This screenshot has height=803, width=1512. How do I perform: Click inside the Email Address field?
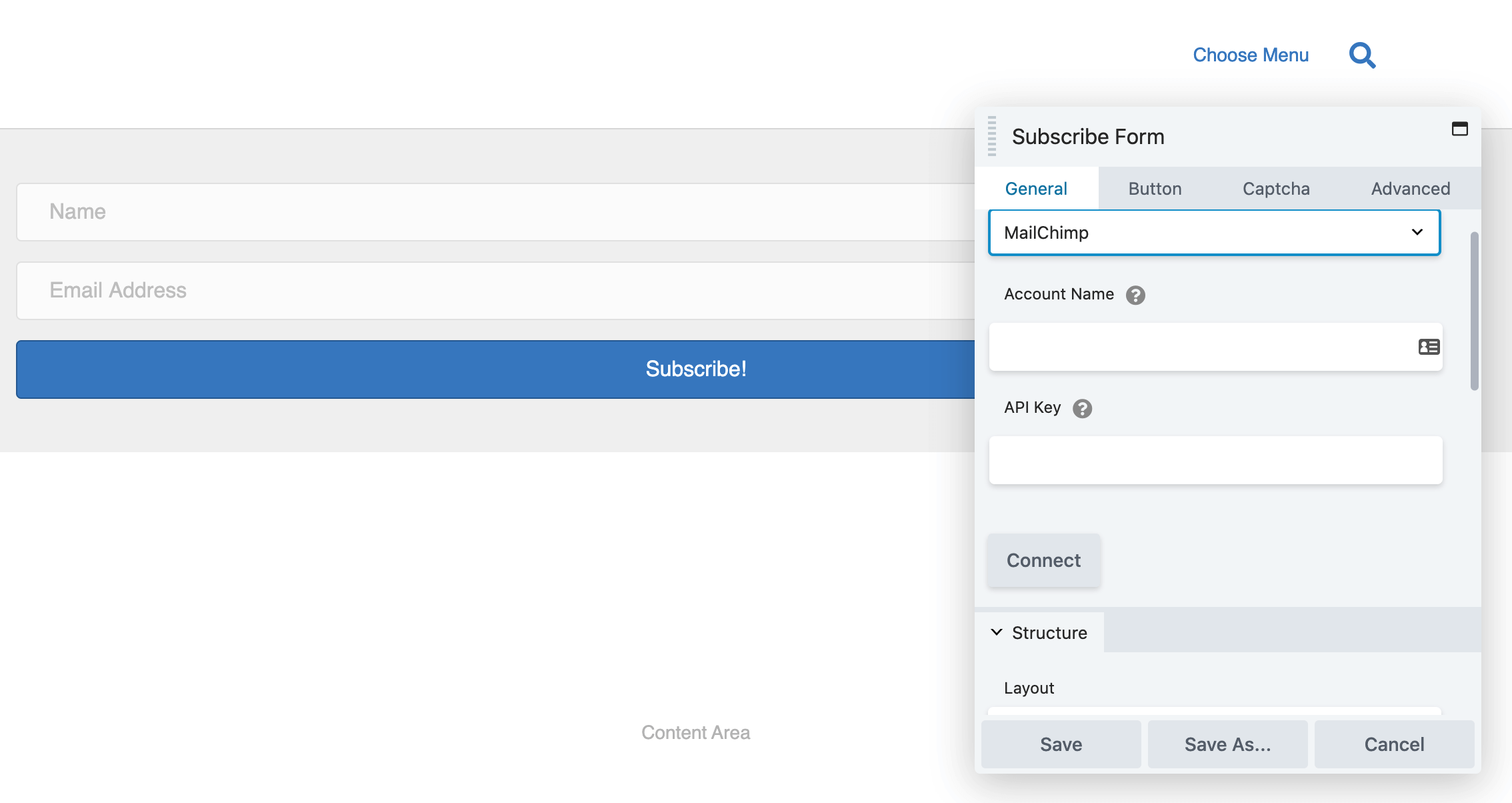pos(467,290)
